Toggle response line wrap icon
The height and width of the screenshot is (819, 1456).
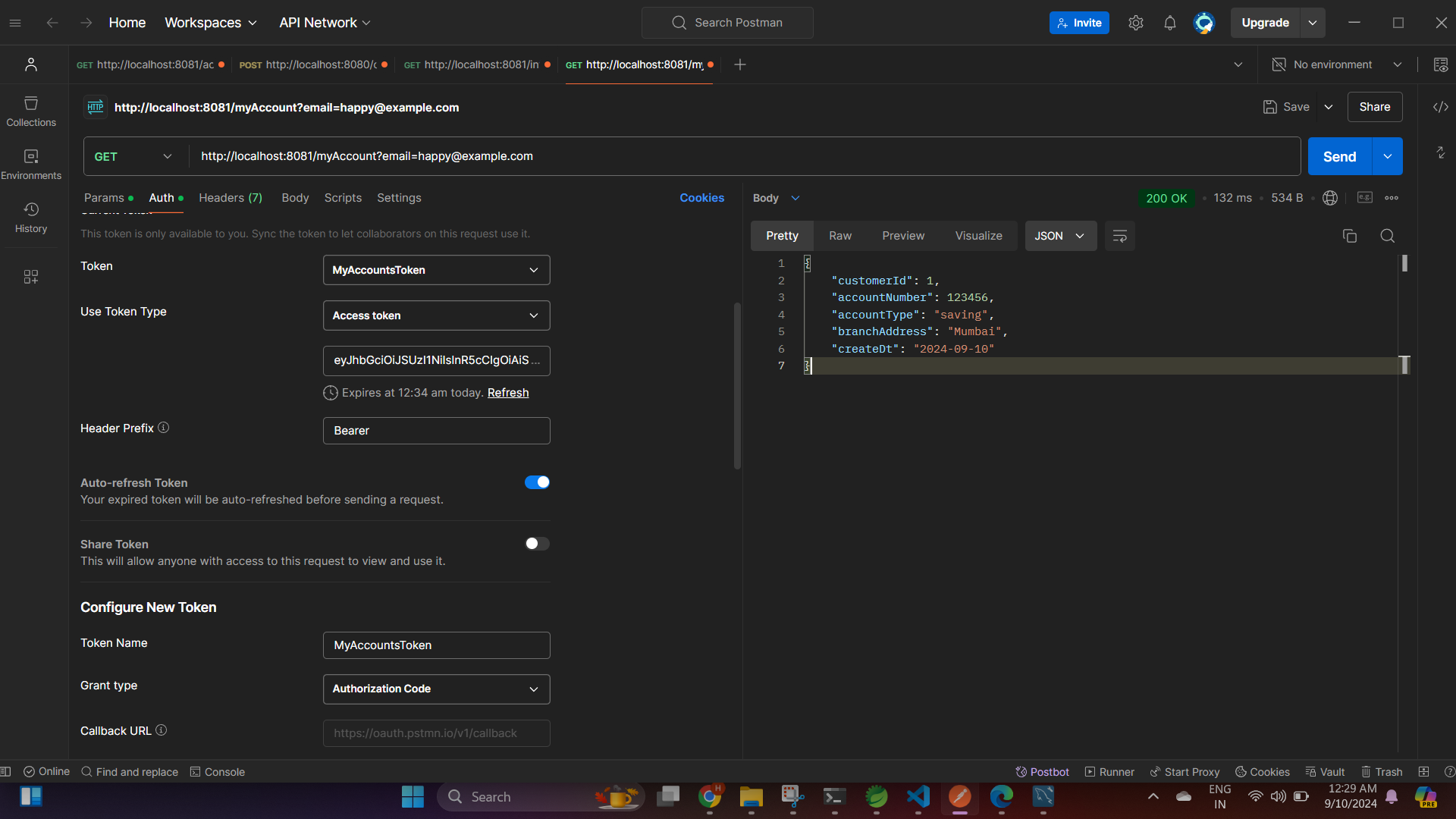[1119, 236]
